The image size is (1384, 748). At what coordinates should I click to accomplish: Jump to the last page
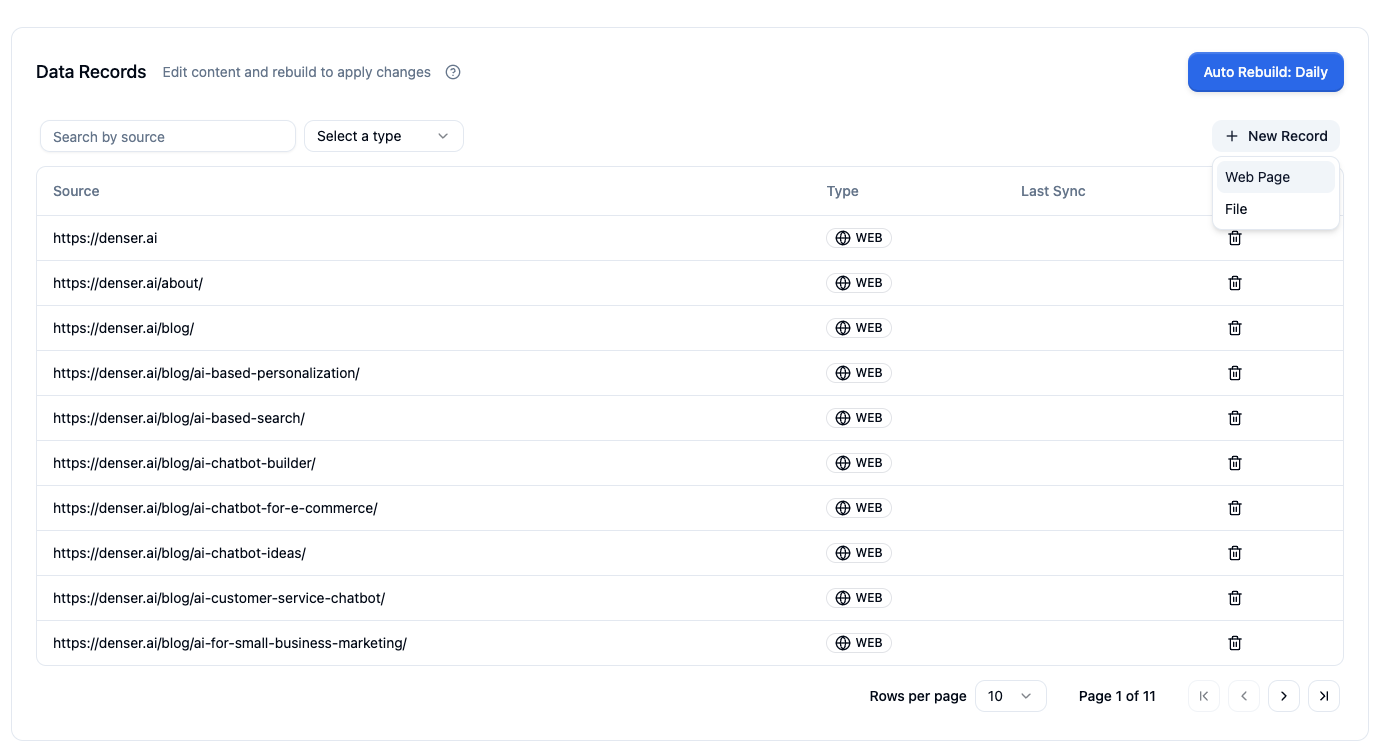1324,696
